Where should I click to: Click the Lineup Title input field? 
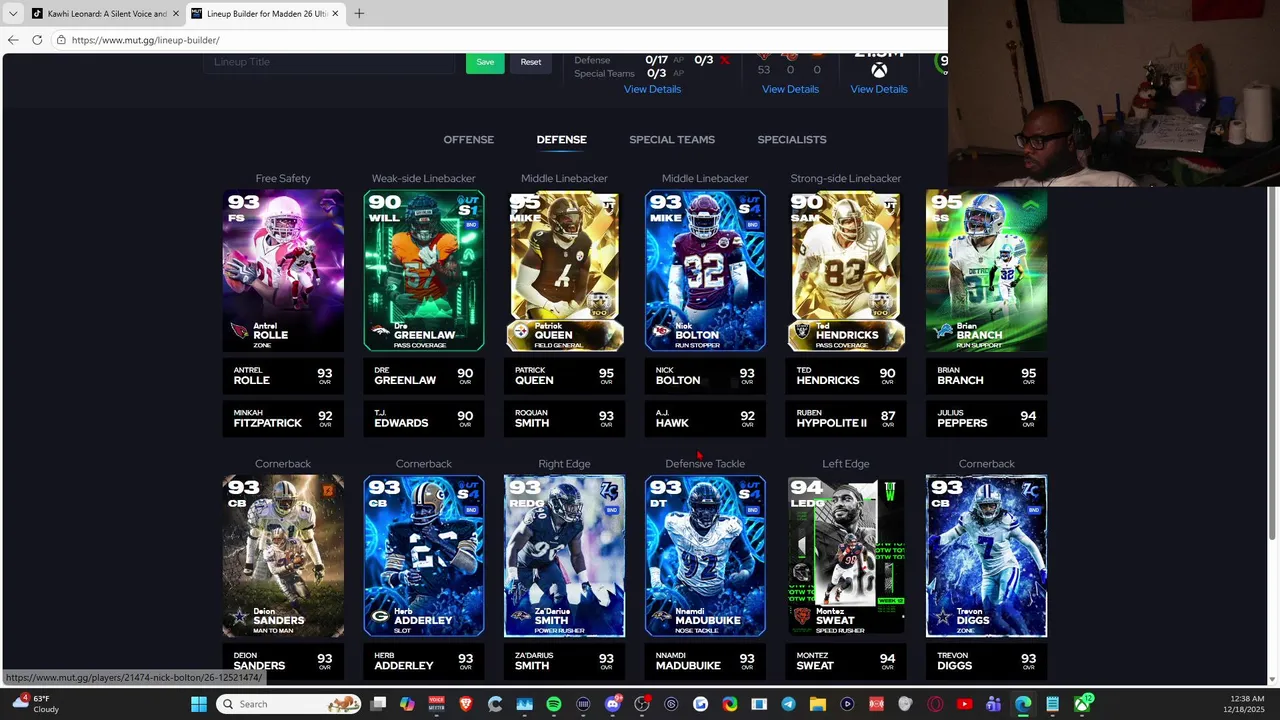tap(329, 62)
